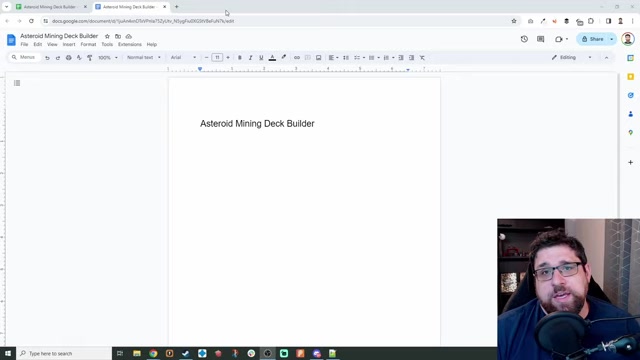Activate the paint format tool

click(90, 58)
